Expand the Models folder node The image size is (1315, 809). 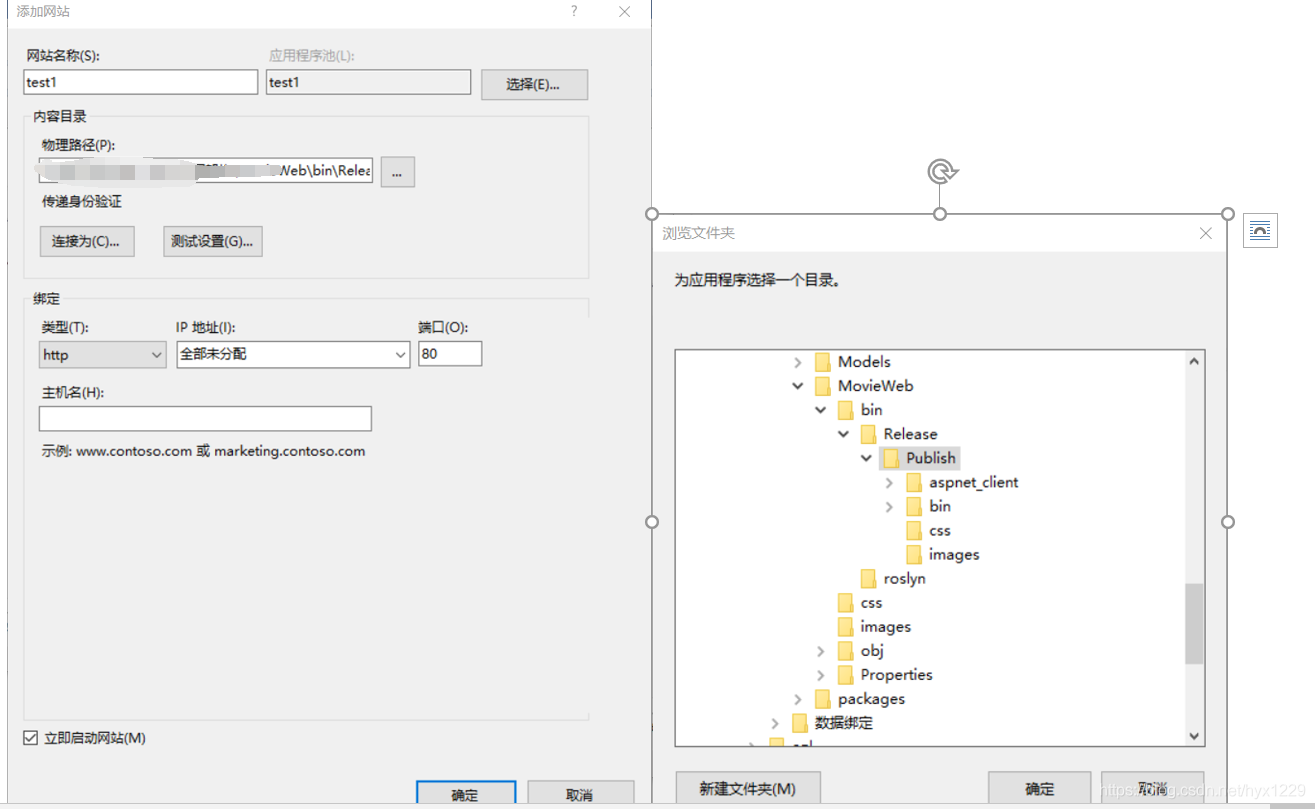tap(798, 362)
